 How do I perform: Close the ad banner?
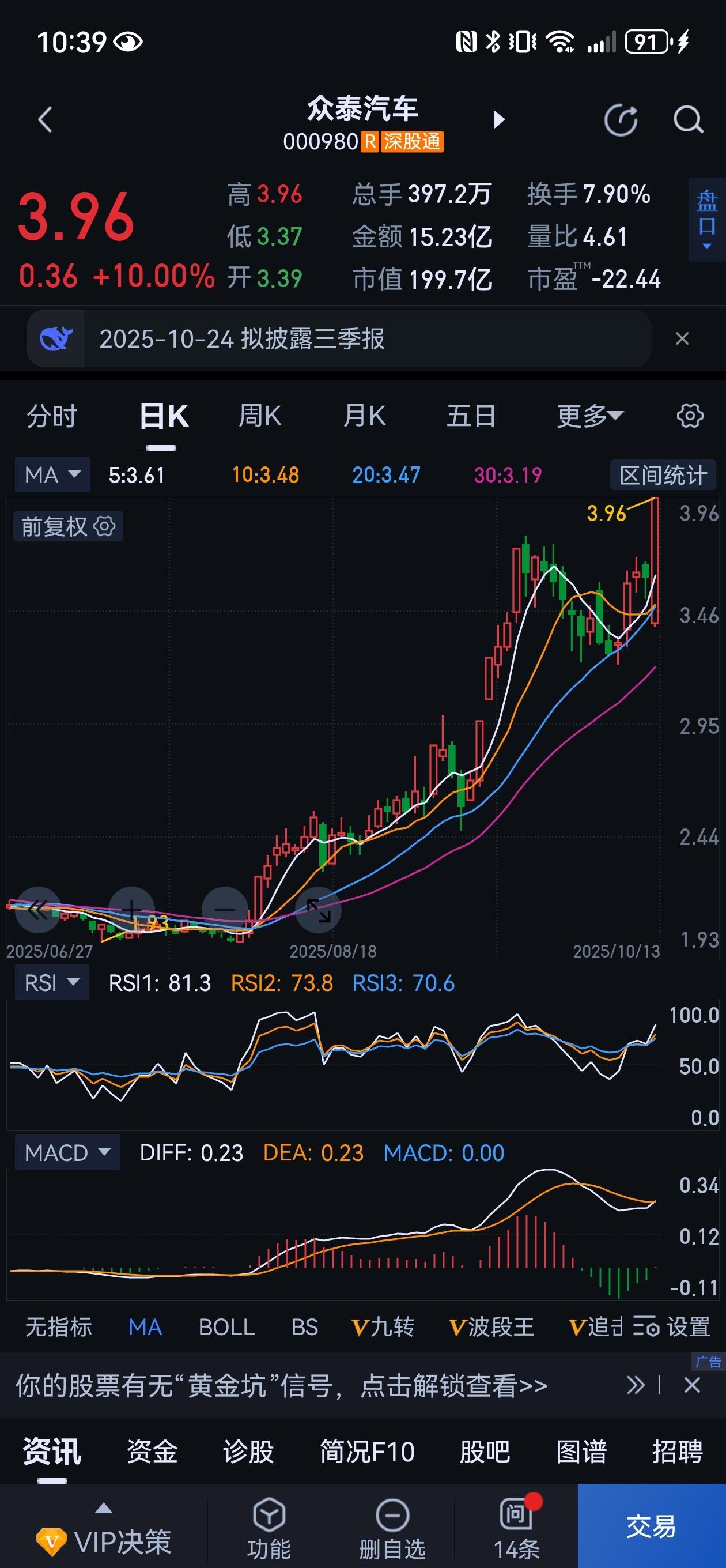point(692,1385)
